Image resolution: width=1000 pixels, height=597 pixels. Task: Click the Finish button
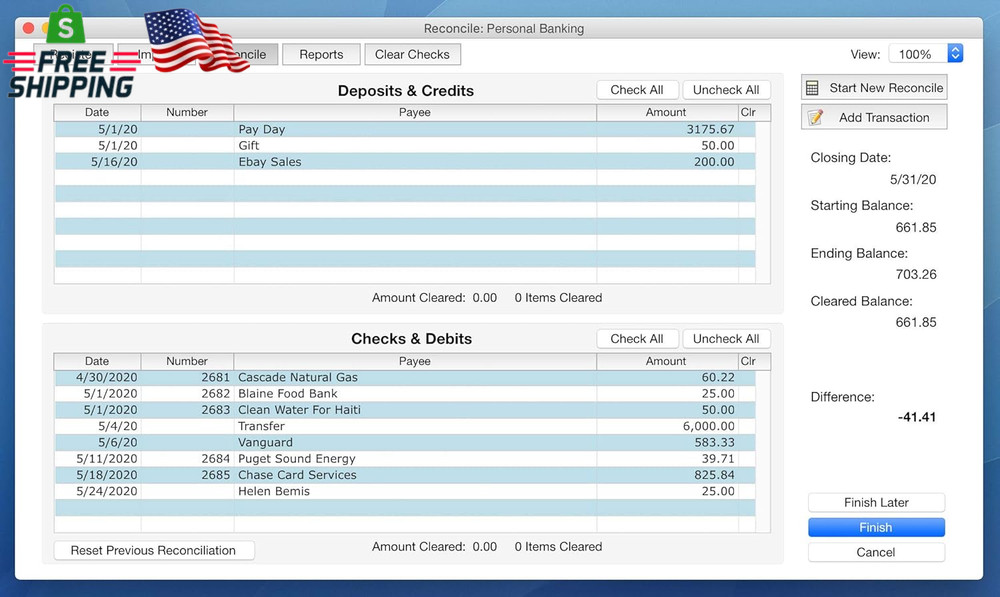coord(876,527)
